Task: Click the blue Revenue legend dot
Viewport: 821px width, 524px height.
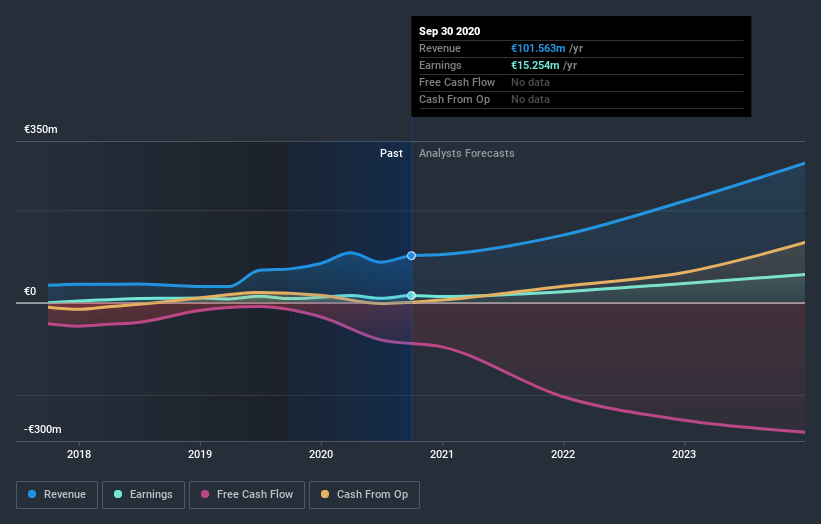Action: tap(32, 494)
